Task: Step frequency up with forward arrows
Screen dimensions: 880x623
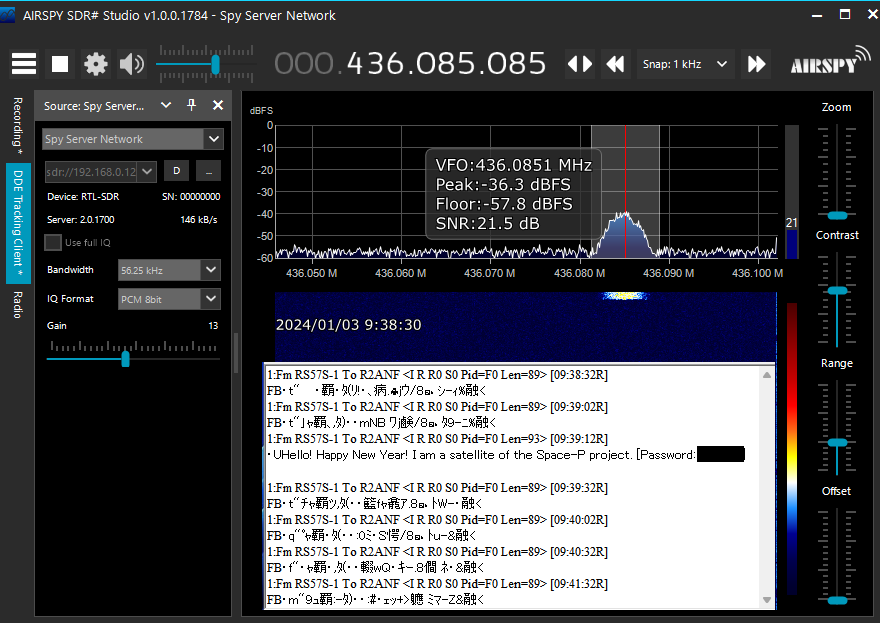Action: pyautogui.click(x=756, y=64)
